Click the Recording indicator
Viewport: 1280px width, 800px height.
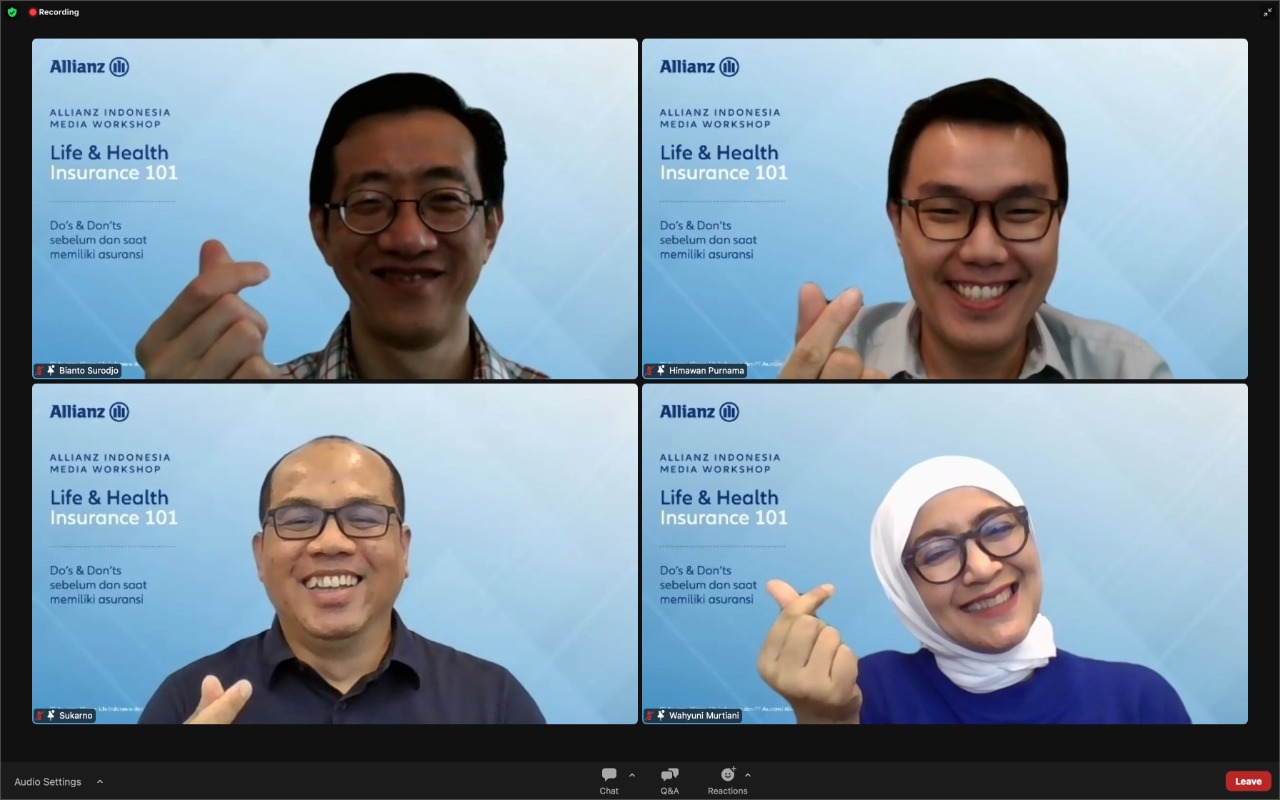coord(54,12)
